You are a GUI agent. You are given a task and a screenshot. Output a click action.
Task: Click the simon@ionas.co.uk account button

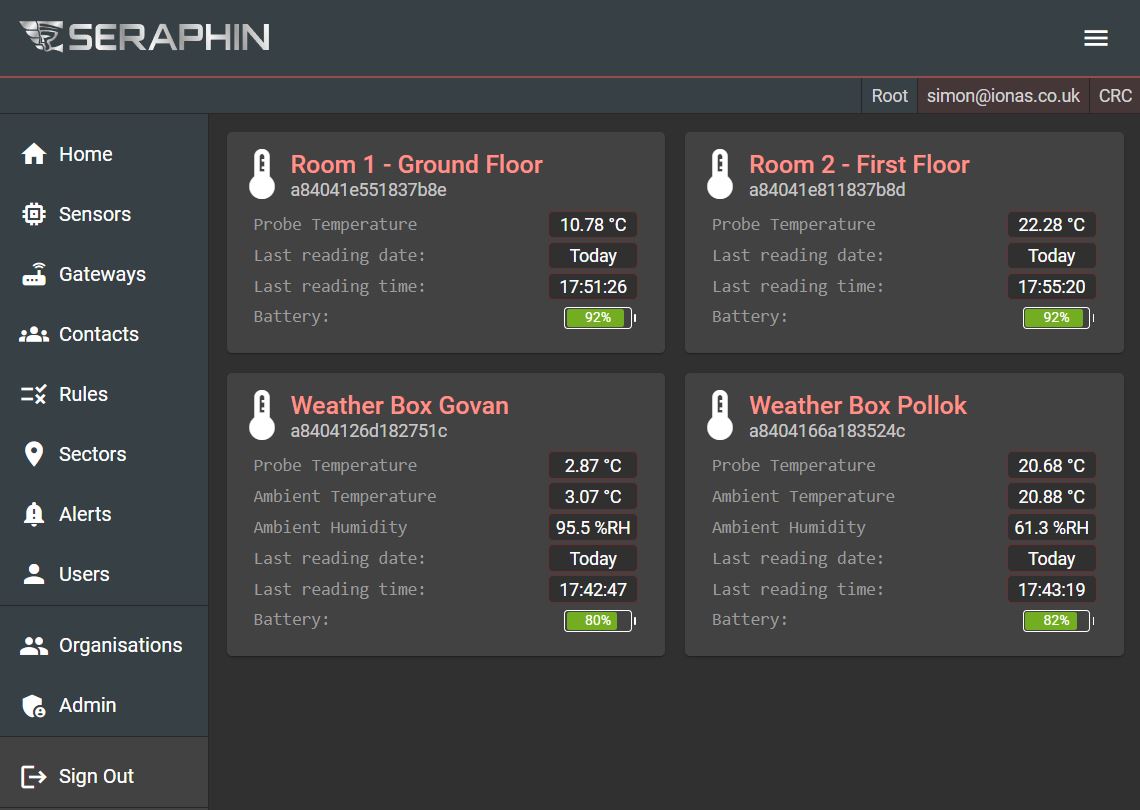pyautogui.click(x=1003, y=96)
